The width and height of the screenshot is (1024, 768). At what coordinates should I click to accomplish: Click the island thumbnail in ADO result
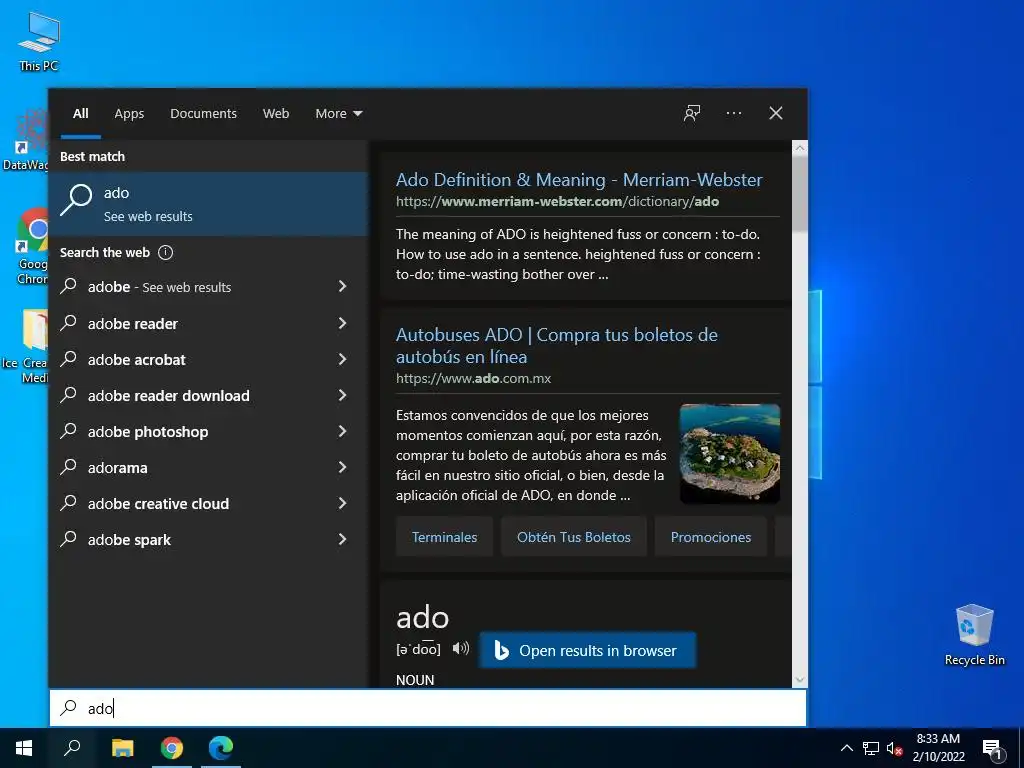[x=730, y=454]
